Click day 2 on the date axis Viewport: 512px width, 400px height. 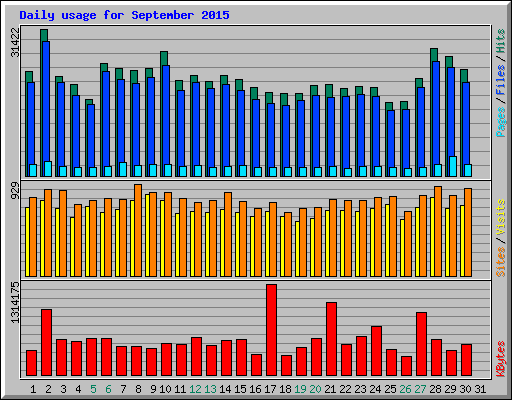[48, 389]
